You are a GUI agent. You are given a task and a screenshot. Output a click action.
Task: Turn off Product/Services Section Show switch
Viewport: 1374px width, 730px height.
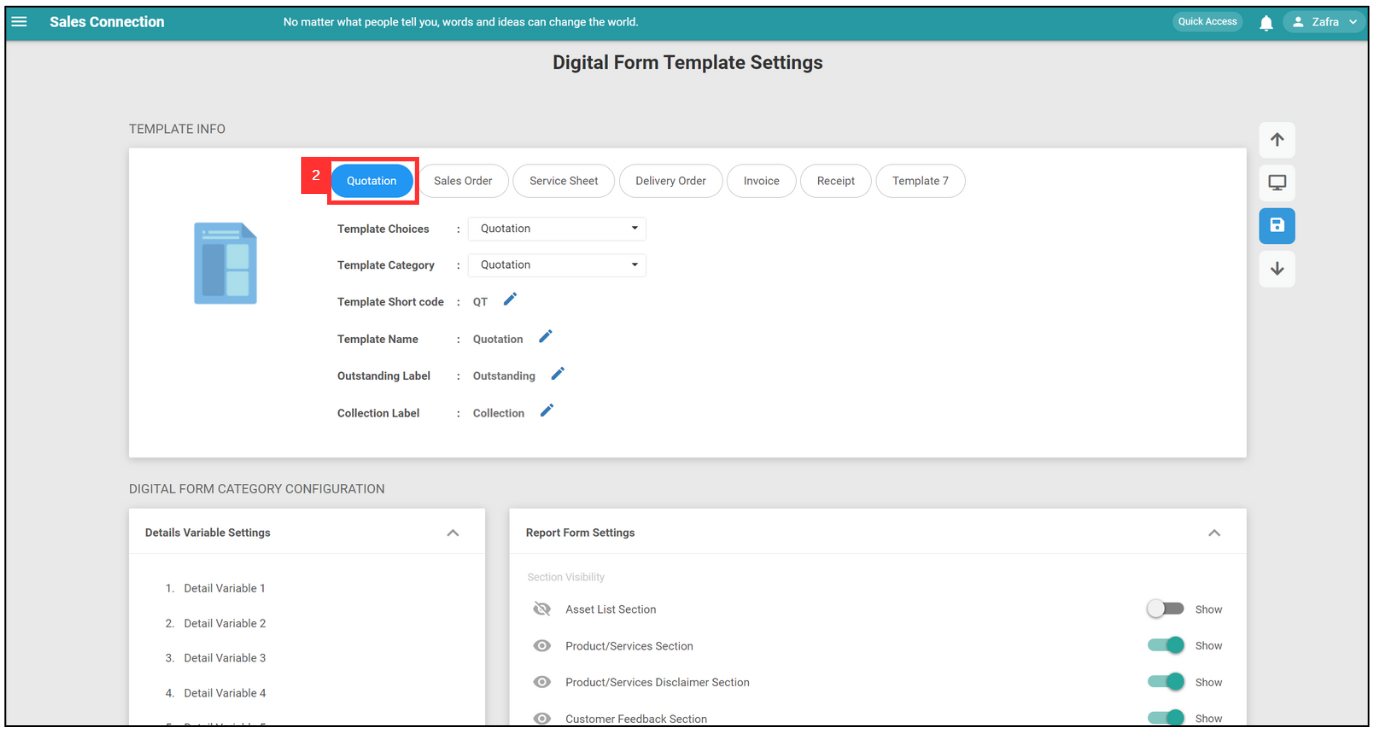click(1165, 645)
